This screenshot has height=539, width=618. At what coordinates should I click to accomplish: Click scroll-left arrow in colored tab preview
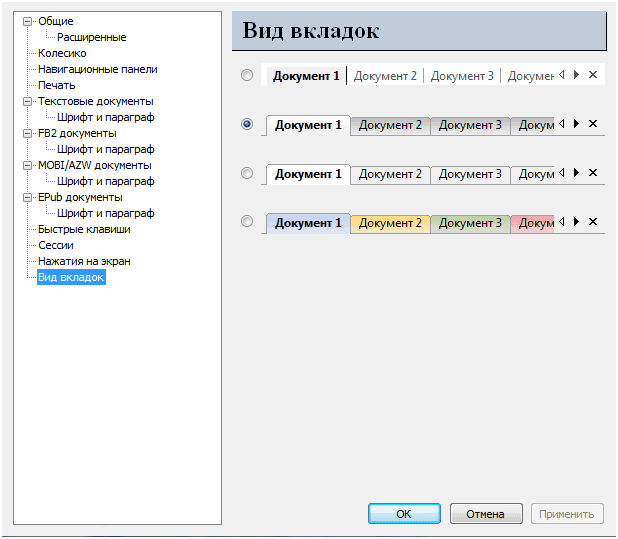click(562, 221)
